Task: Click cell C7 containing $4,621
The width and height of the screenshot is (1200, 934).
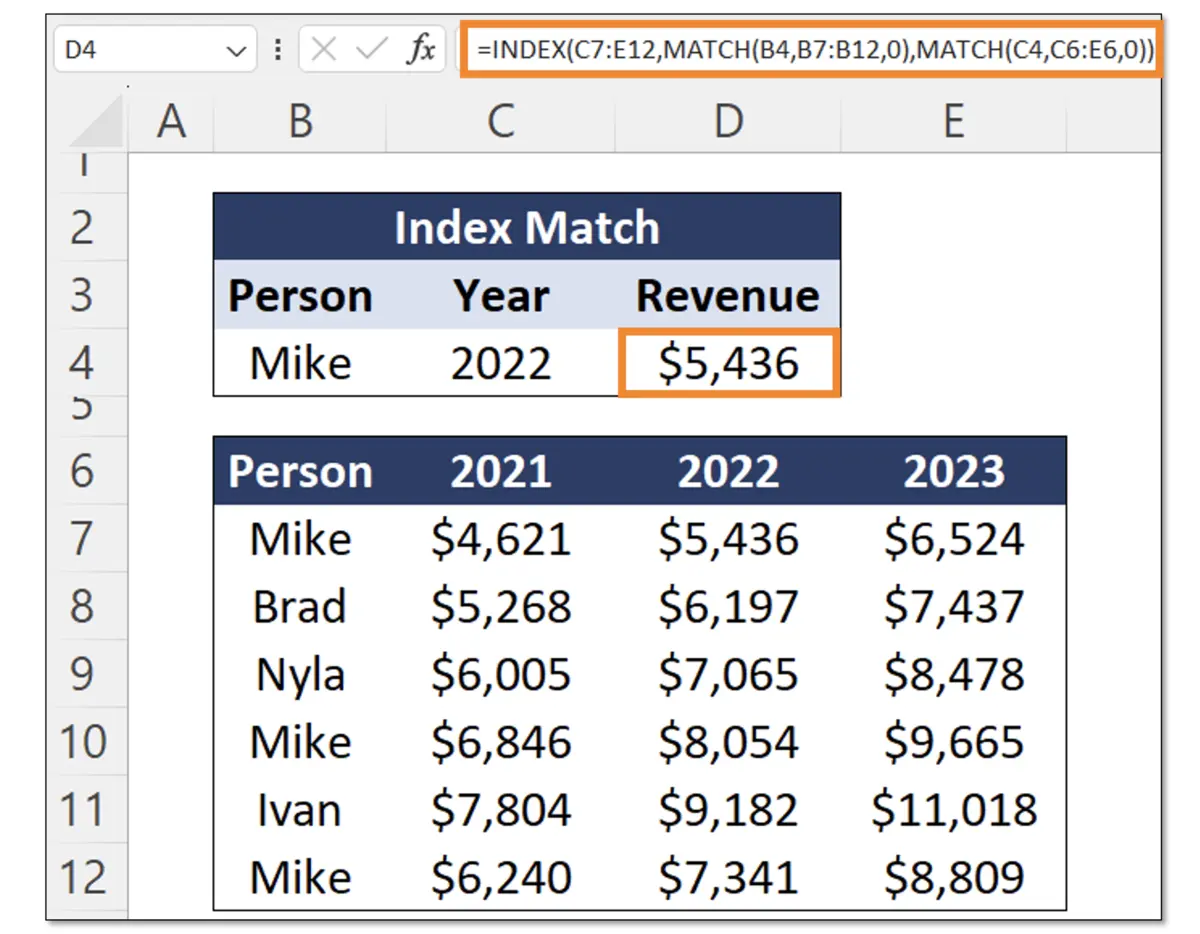Action: (500, 539)
